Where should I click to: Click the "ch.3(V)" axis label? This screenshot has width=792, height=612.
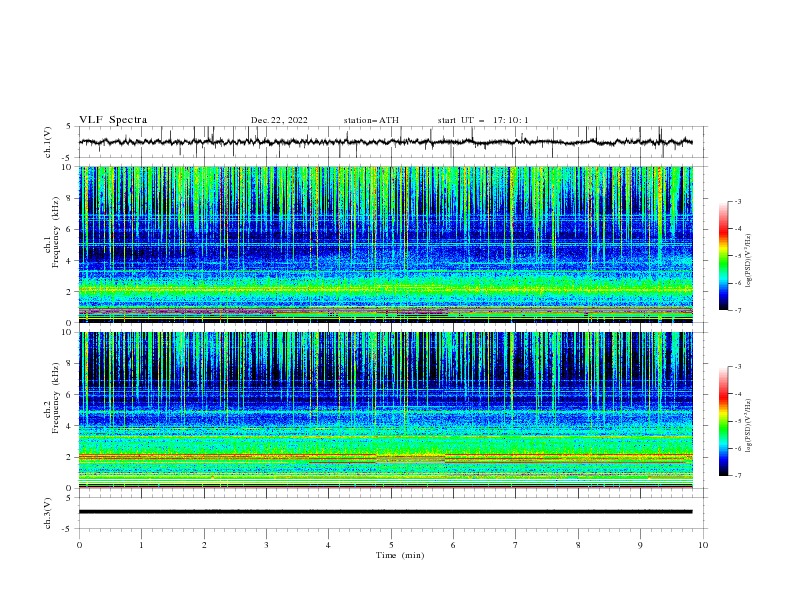click(48, 513)
